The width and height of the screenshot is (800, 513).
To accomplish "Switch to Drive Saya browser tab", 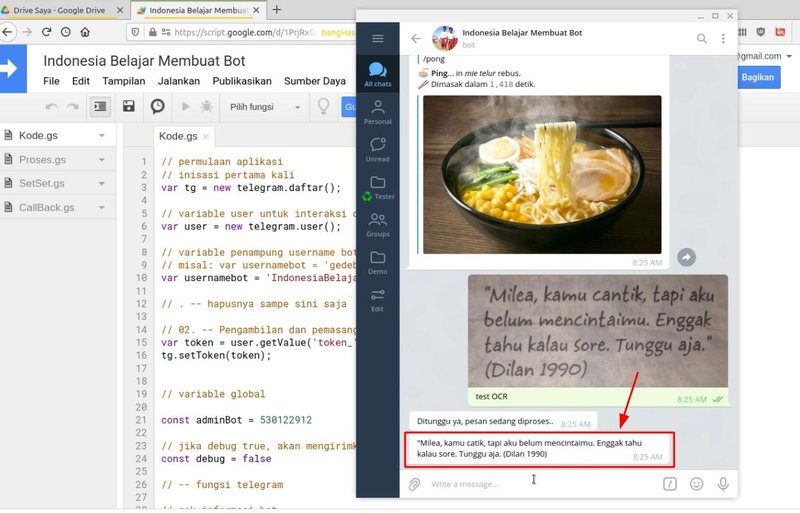I will pos(58,10).
